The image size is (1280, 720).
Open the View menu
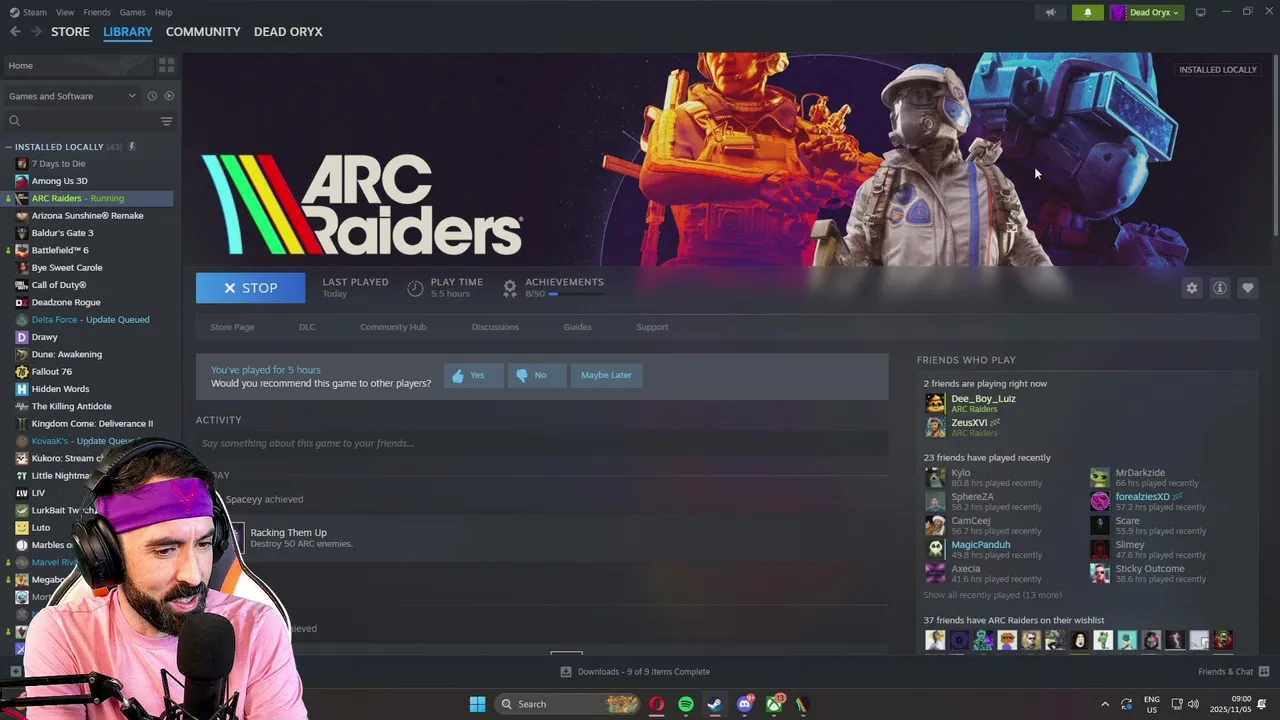[x=65, y=12]
